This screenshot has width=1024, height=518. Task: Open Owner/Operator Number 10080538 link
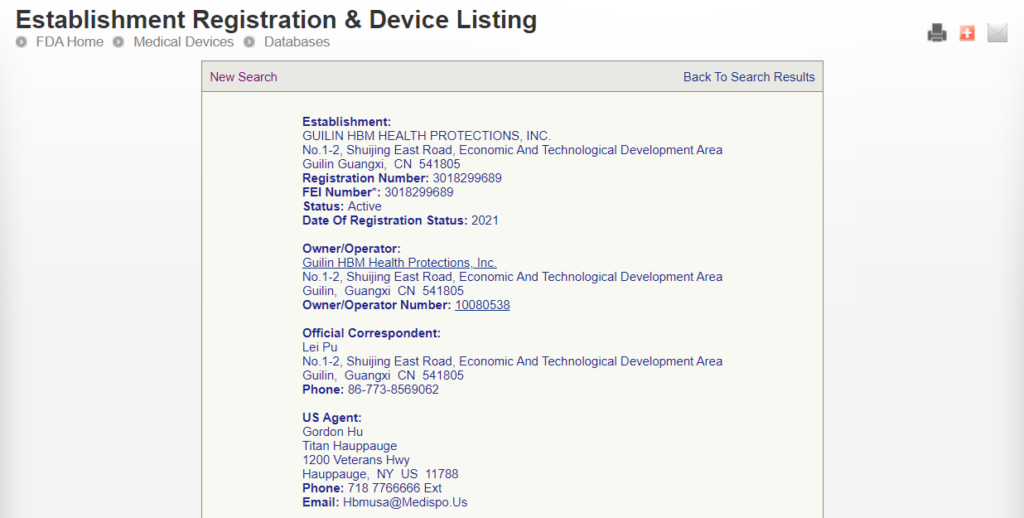(483, 305)
